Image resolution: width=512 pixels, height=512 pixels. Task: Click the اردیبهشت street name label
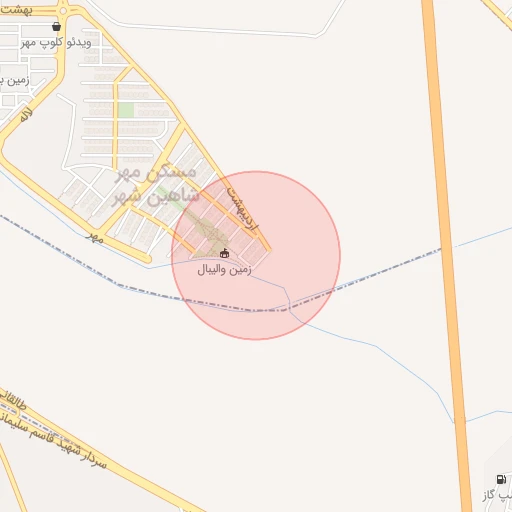pos(243,209)
